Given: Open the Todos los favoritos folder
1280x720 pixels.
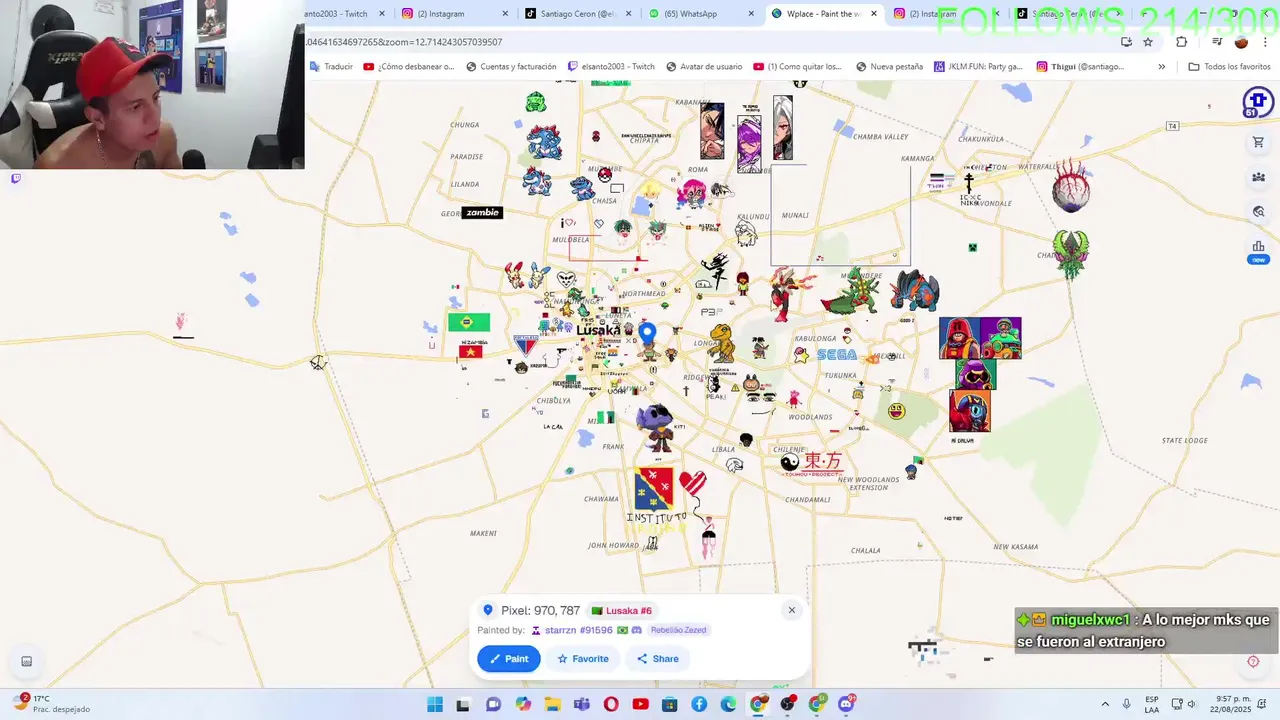Looking at the screenshot, I should coord(1229,67).
